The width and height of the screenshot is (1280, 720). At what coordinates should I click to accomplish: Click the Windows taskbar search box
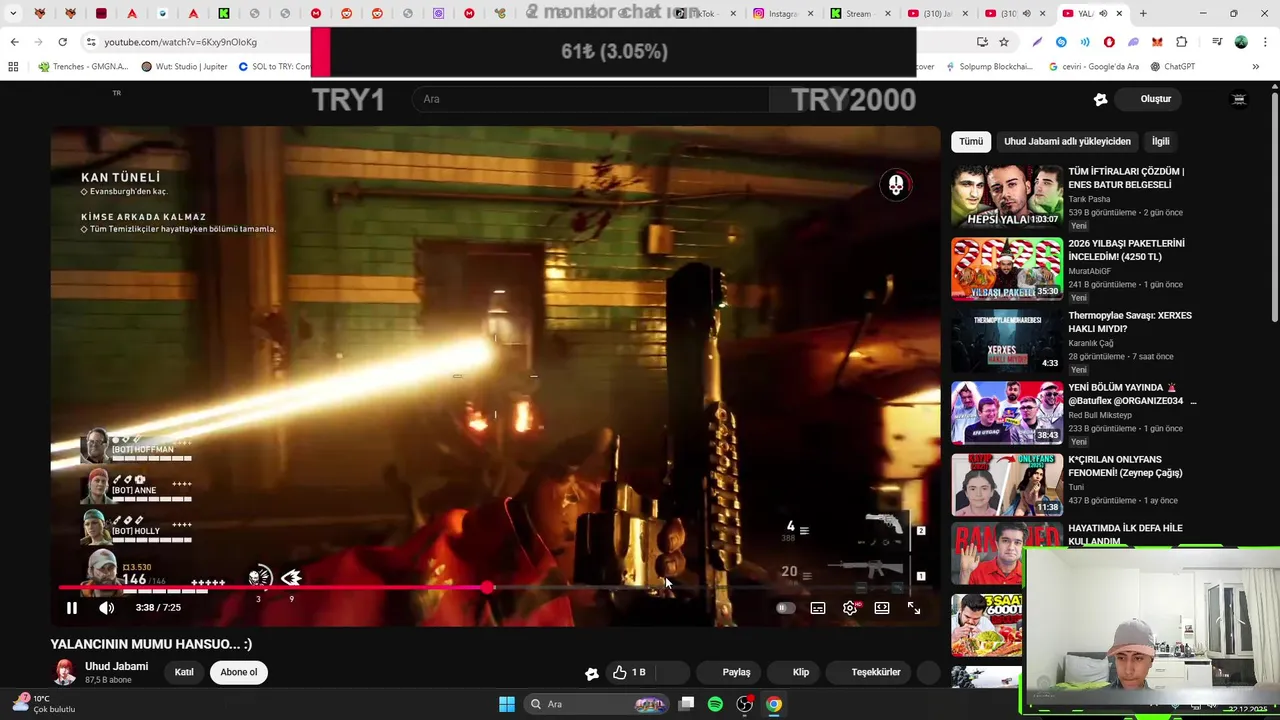[597, 704]
